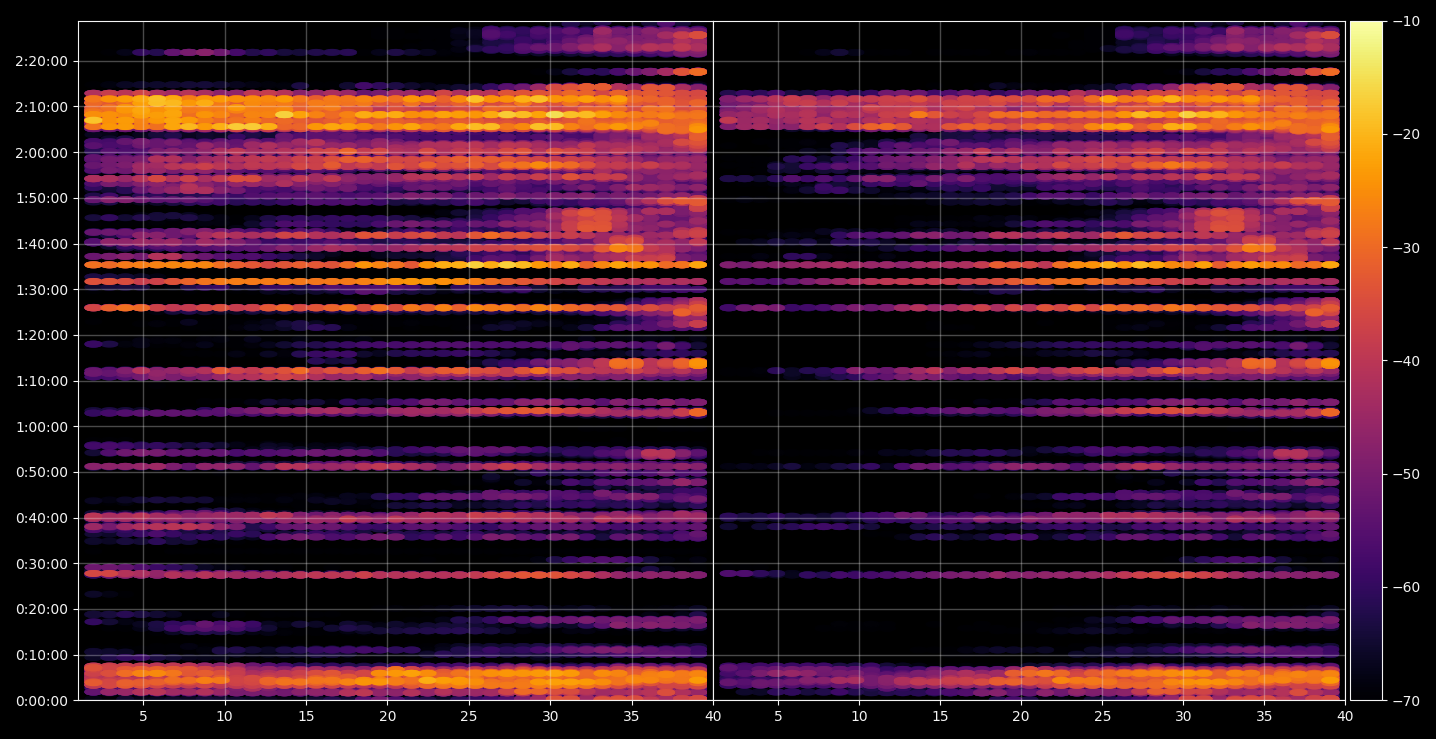
Task: Click the −50 colorbar tick label
Action: [x=1406, y=474]
